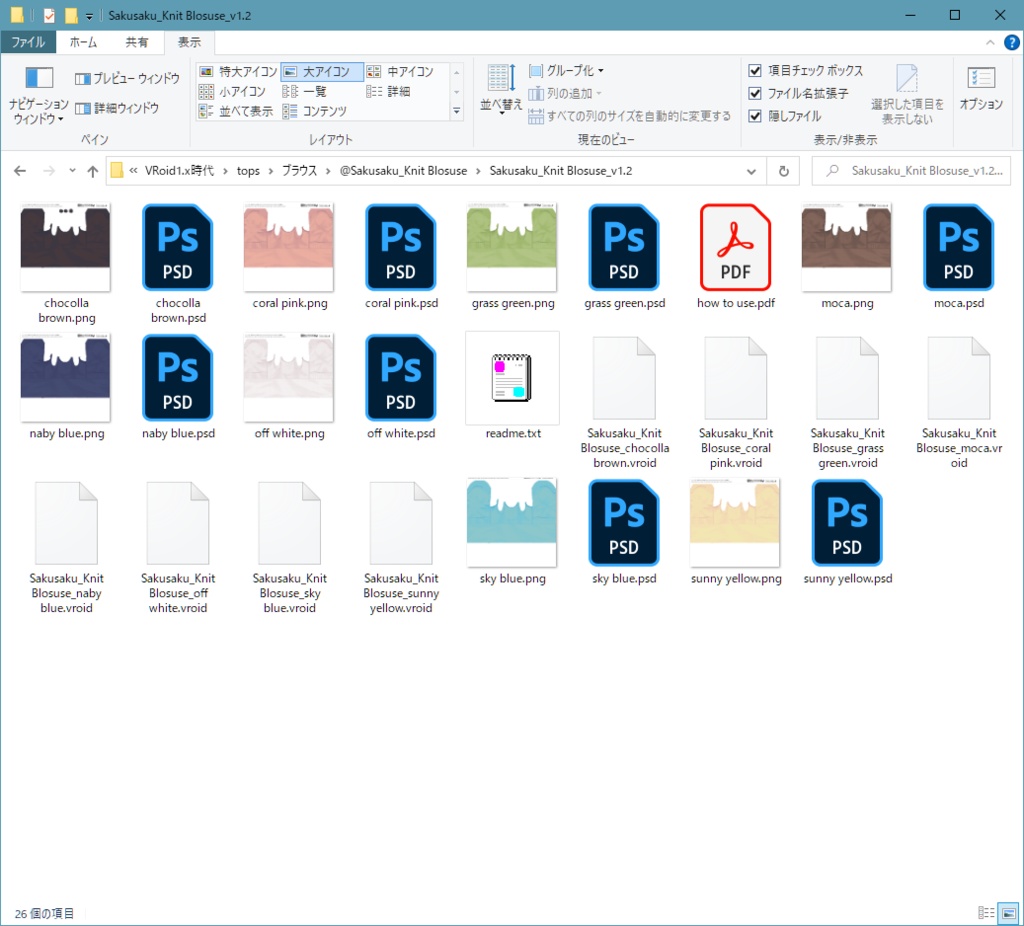Image resolution: width=1024 pixels, height=926 pixels.
Task: Open the sort by (並べ替え) menu
Action: point(501,90)
